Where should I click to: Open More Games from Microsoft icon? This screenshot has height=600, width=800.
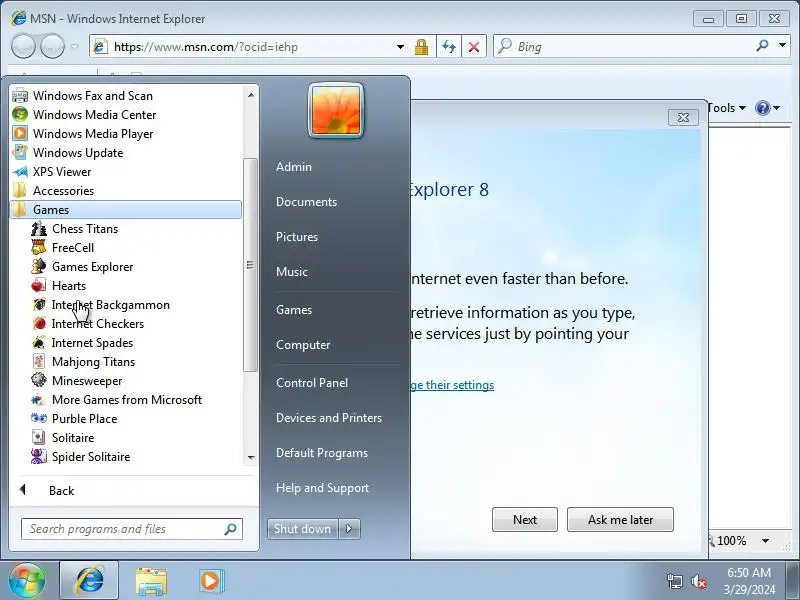click(39, 399)
